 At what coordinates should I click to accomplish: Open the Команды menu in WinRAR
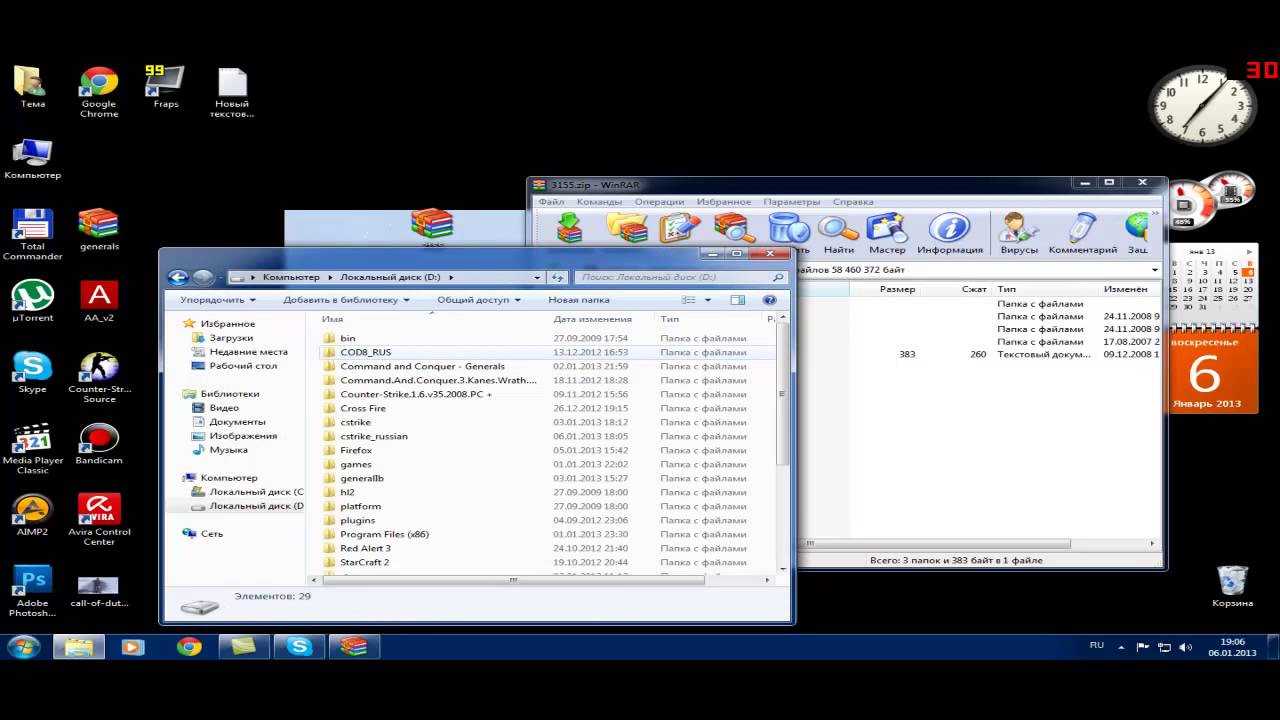click(599, 202)
